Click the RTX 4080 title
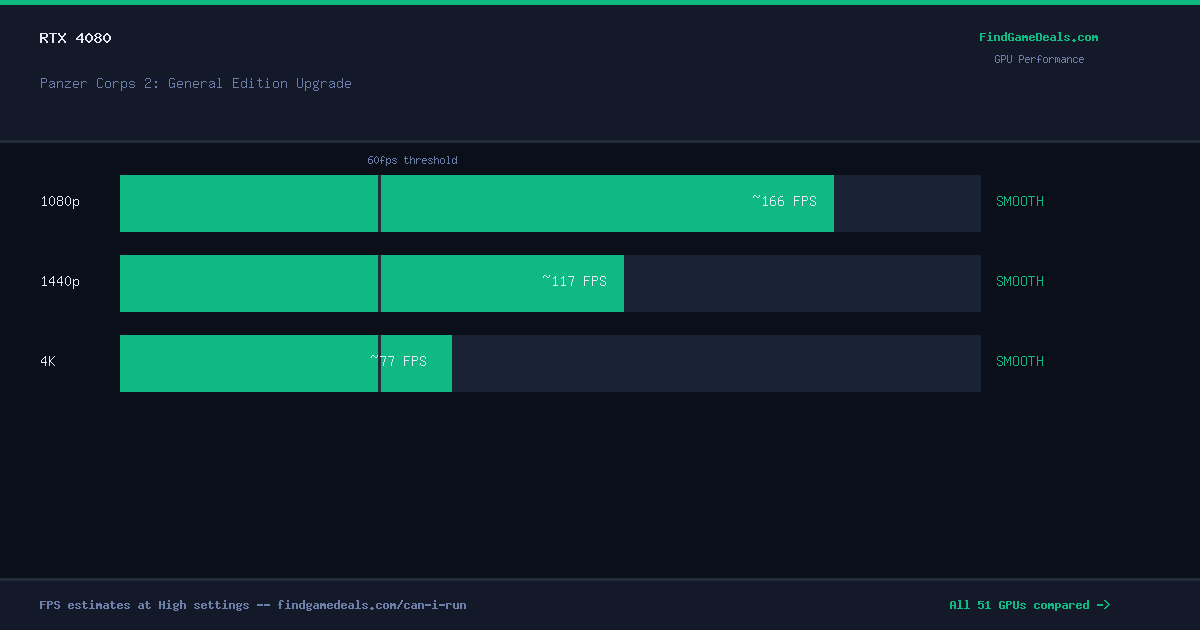The height and width of the screenshot is (630, 1200). [75, 38]
